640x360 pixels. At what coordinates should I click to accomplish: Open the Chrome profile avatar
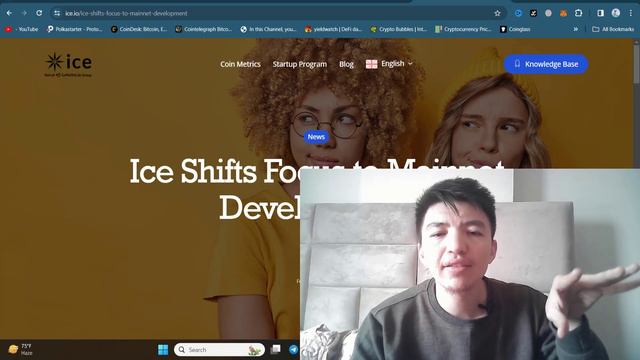tap(616, 13)
